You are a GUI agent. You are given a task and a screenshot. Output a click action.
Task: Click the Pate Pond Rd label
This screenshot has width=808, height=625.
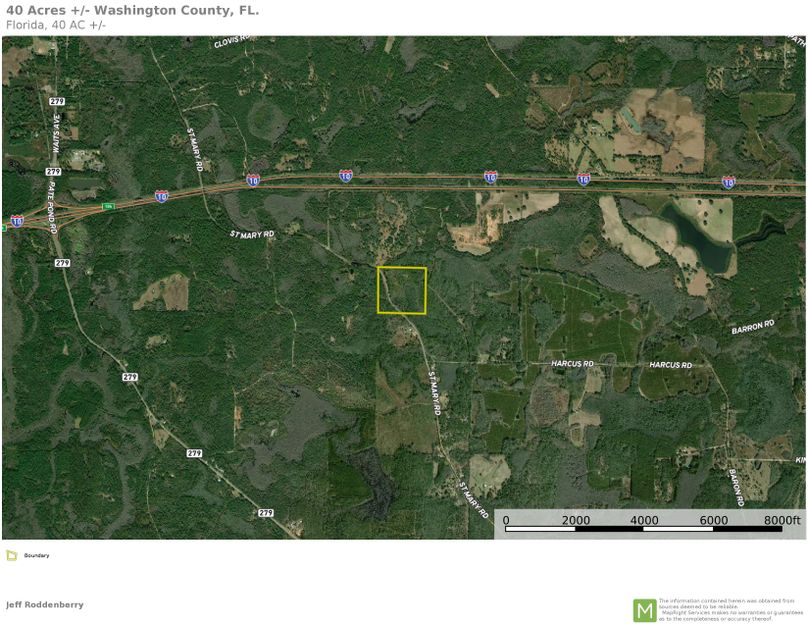coord(53,207)
